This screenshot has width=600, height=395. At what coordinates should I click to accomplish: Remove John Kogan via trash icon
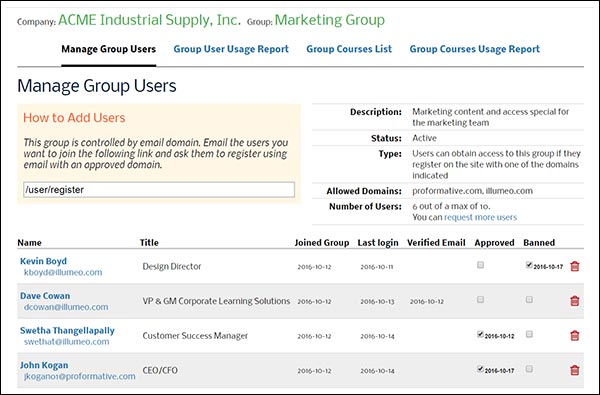coord(574,370)
